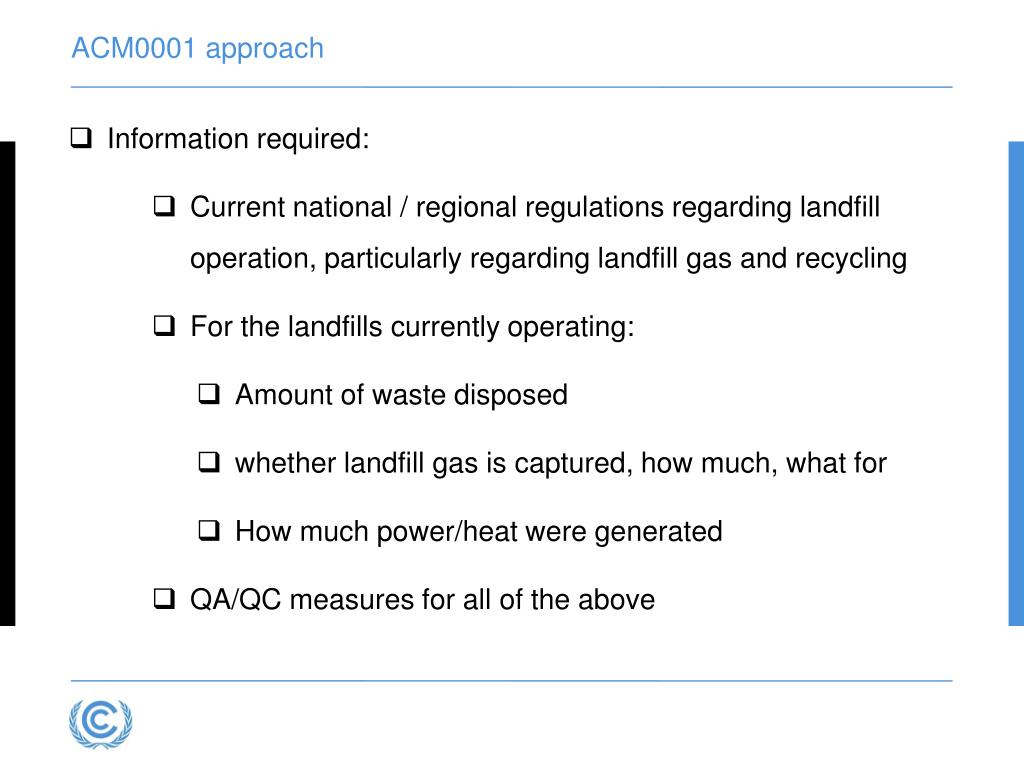The width and height of the screenshot is (1024, 768).
Task: Click the "QA/QC measures for all of the above" text
Action: [x=422, y=599]
